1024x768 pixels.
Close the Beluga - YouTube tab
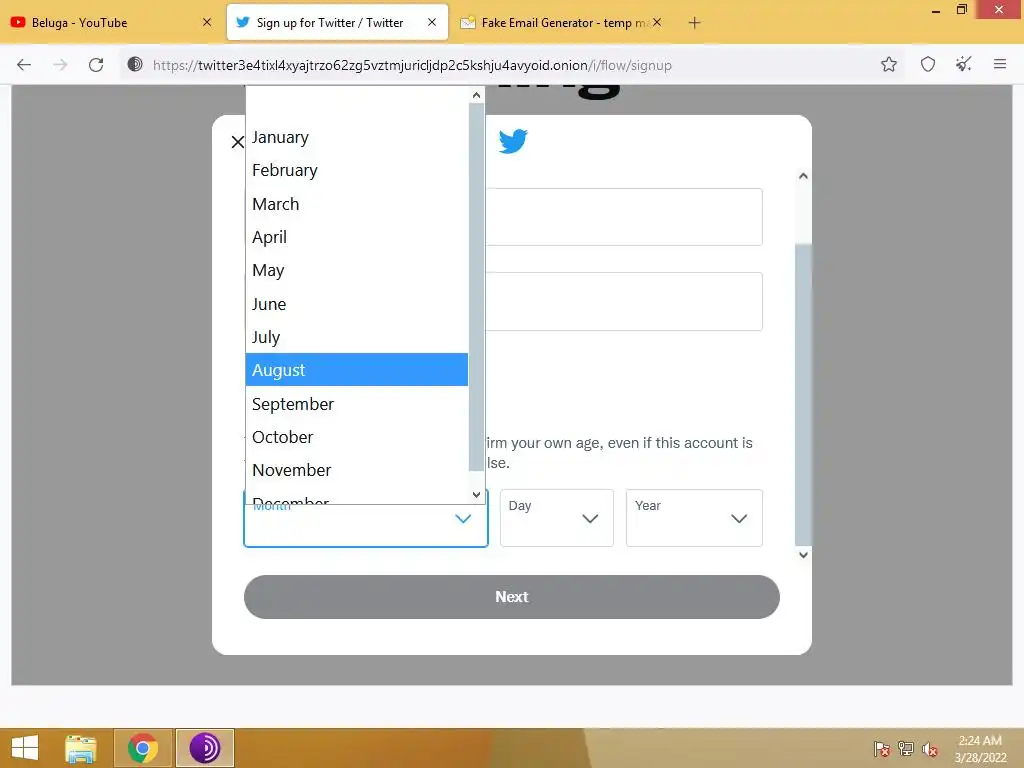click(x=206, y=22)
